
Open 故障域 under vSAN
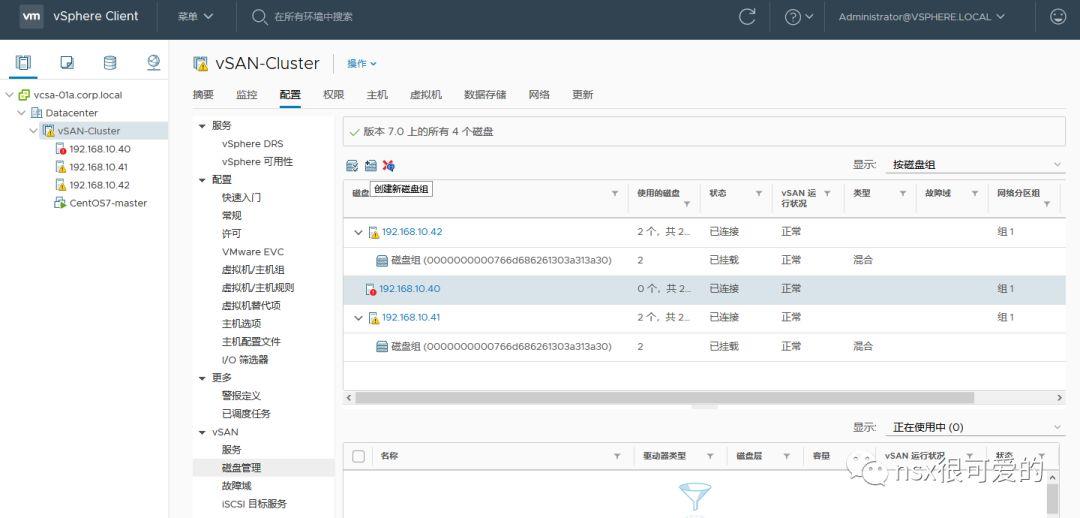coord(236,486)
